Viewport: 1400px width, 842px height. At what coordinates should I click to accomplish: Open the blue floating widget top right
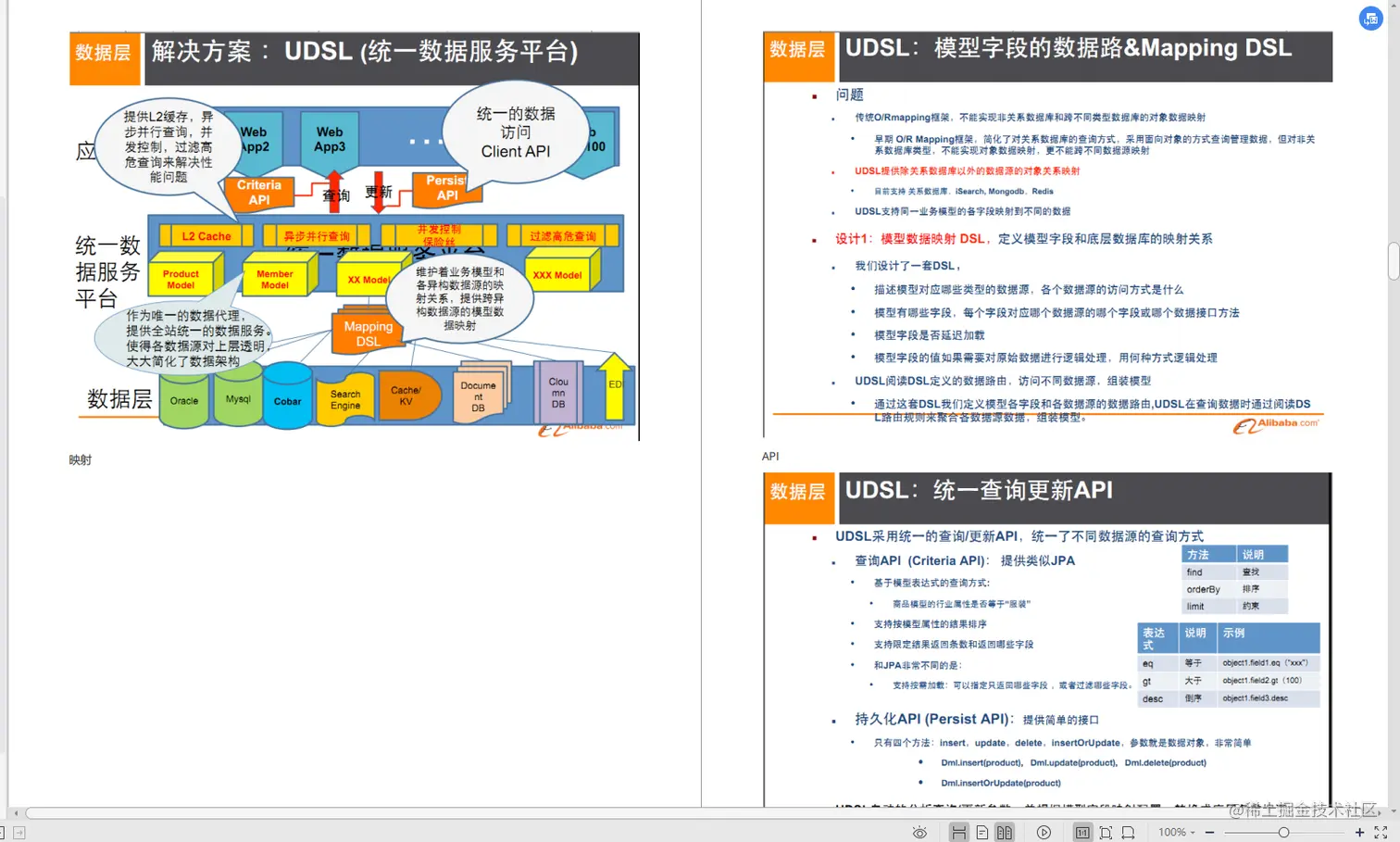[1371, 19]
